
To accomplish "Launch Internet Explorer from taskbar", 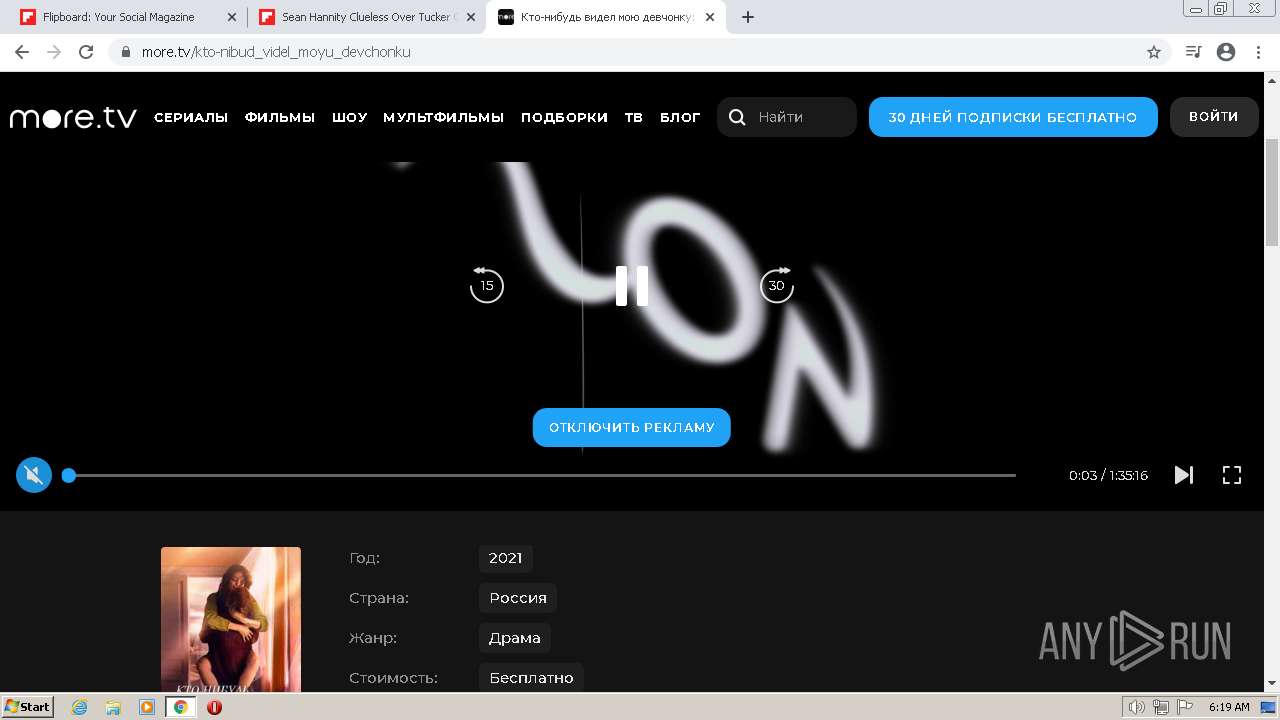I will click(79, 707).
